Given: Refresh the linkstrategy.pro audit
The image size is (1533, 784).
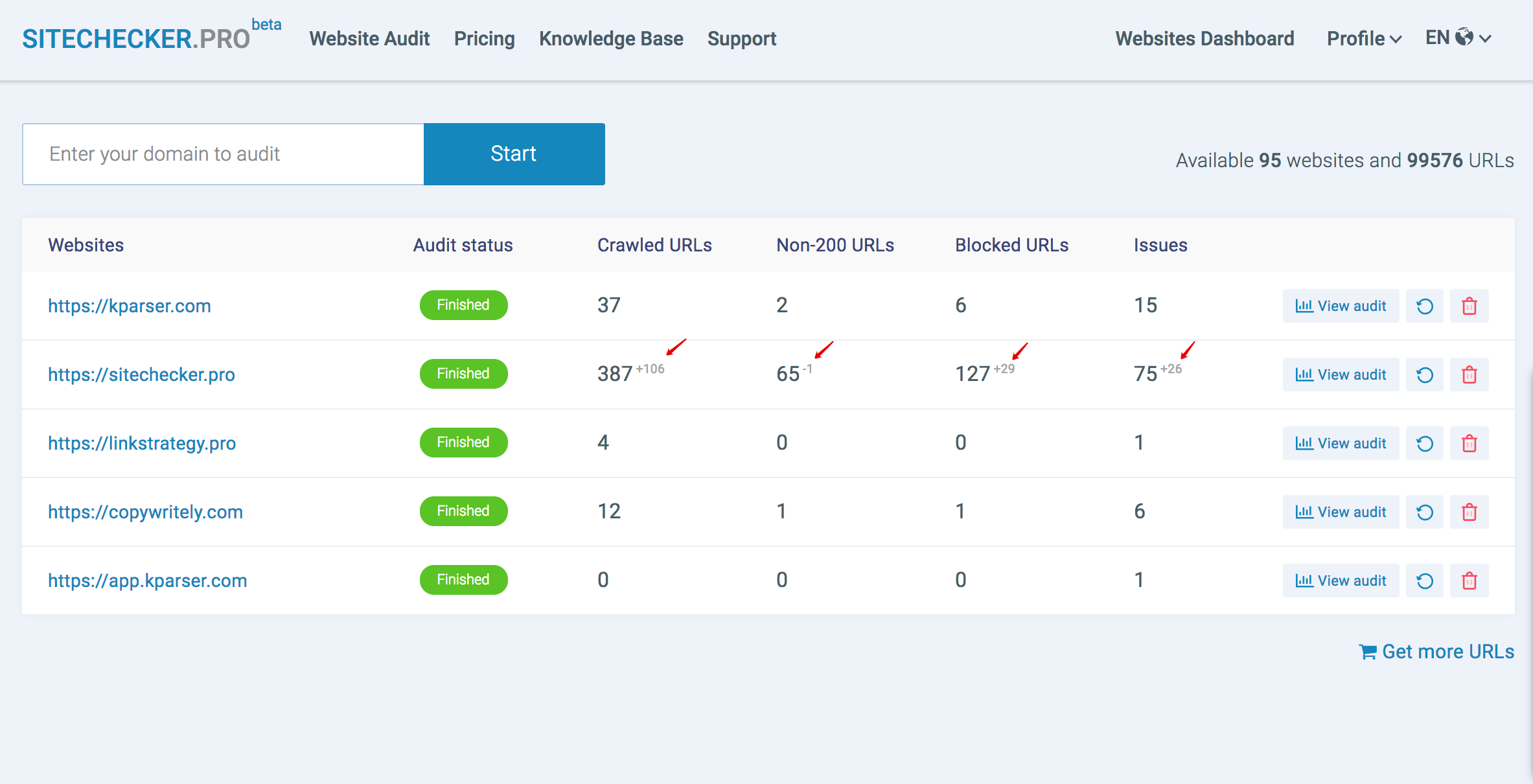Looking at the screenshot, I should [x=1424, y=443].
